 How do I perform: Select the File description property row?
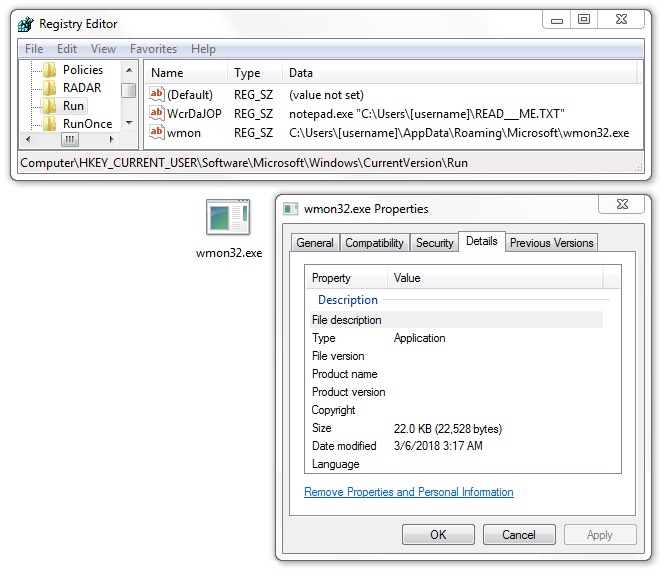coord(456,320)
